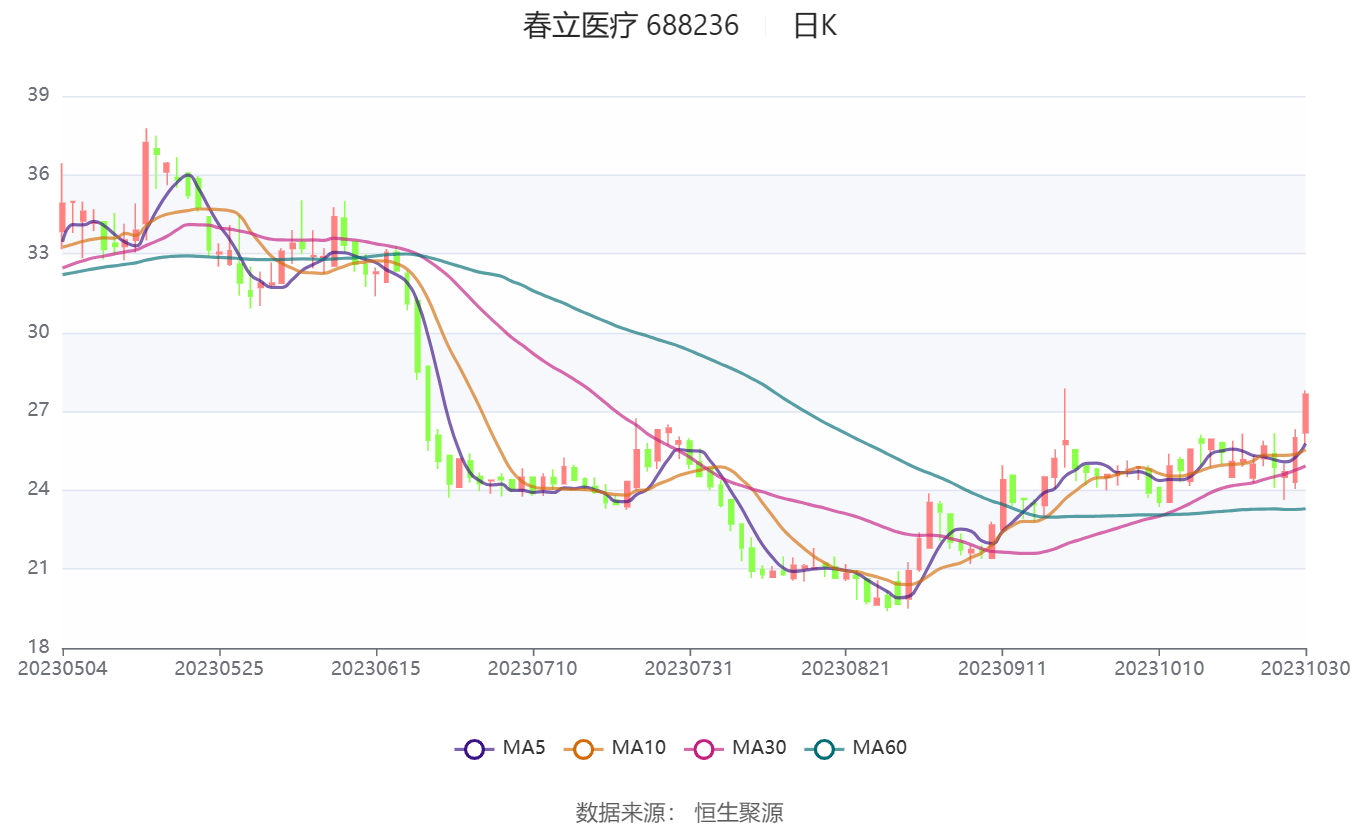Hide the MA10 series via its text label
1360x828 pixels.
click(638, 747)
